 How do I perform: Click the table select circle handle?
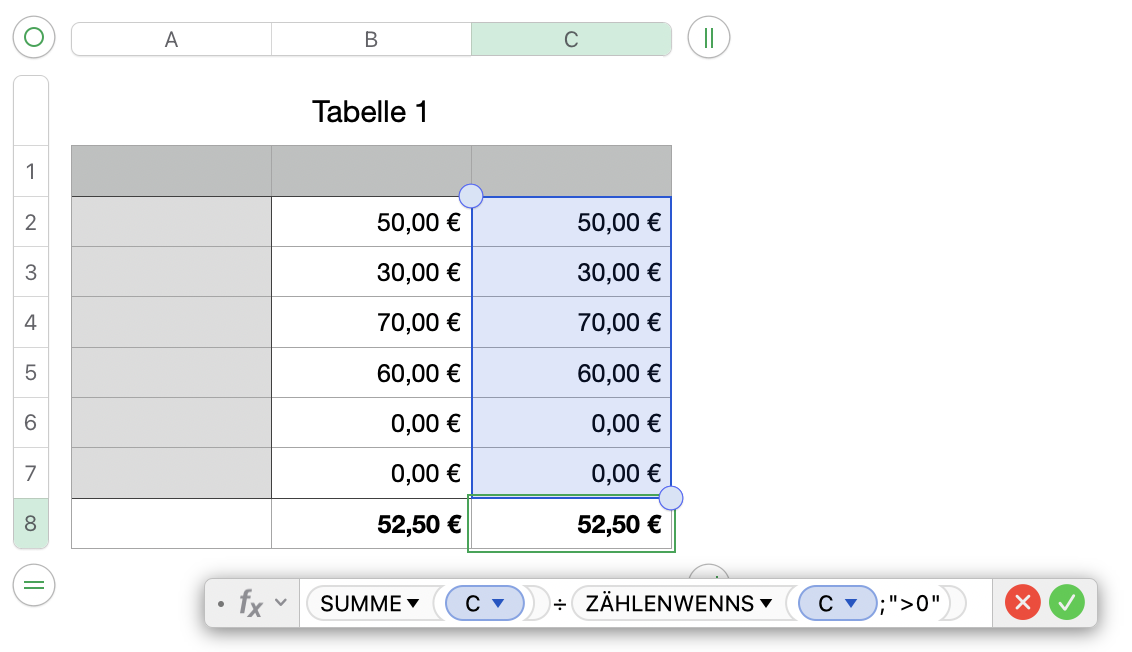click(x=34, y=38)
